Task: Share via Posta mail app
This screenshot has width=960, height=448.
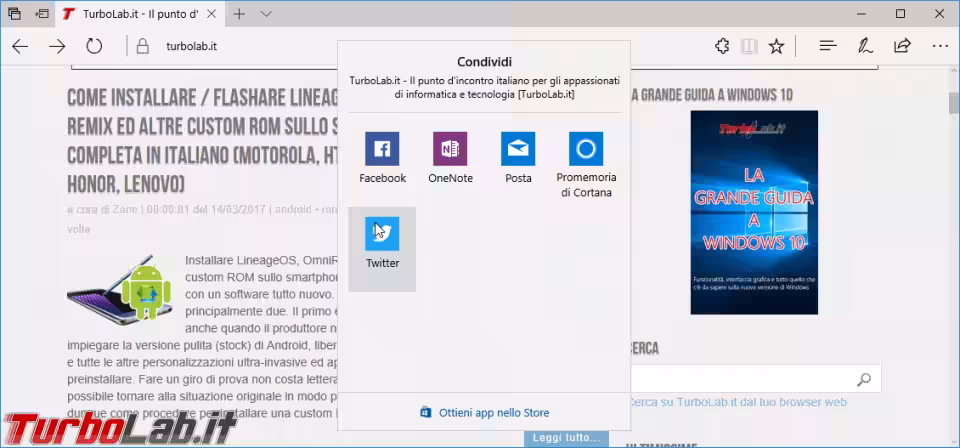Action: 518,158
